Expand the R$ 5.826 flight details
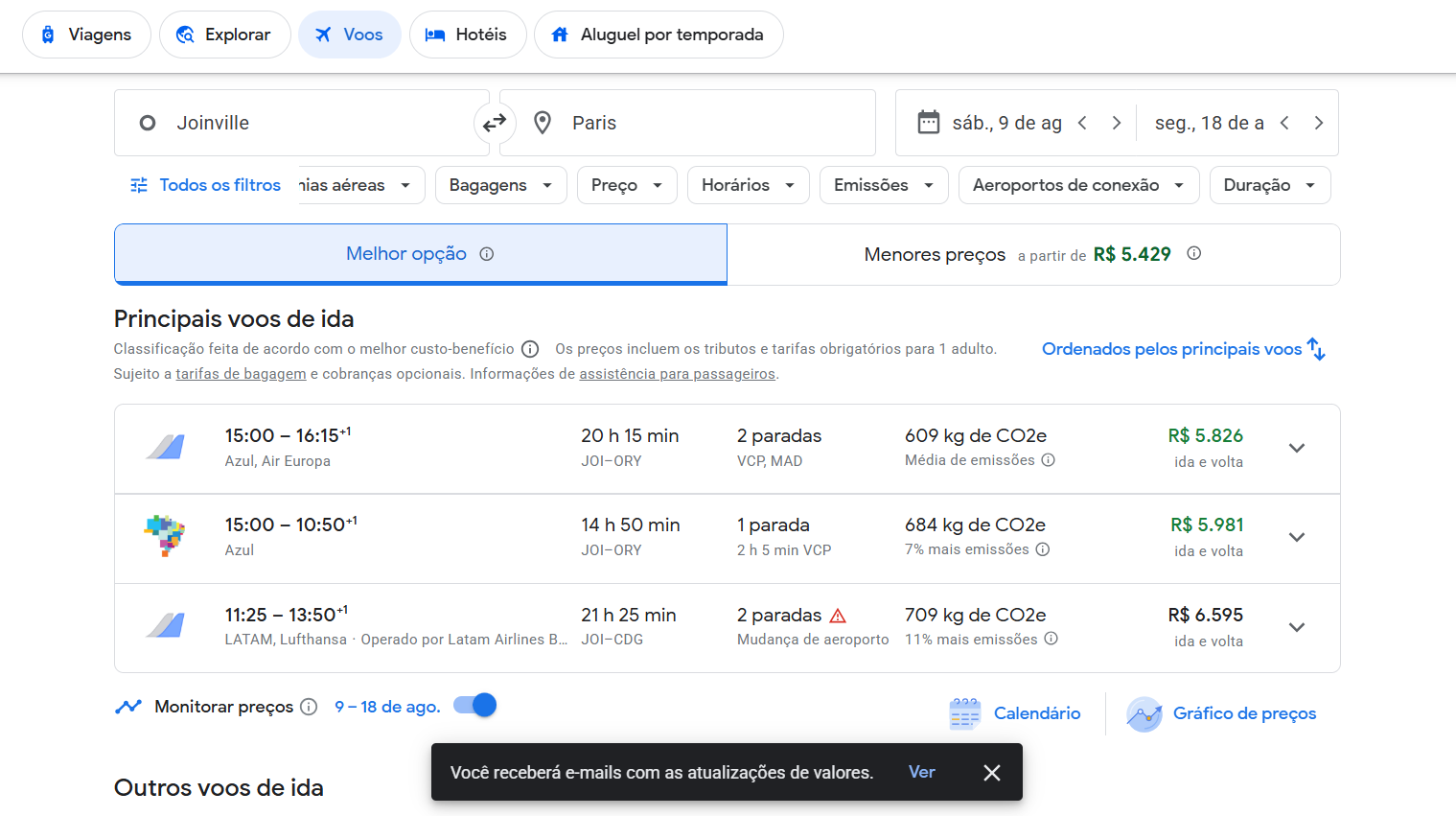The image size is (1456, 816). click(1297, 448)
